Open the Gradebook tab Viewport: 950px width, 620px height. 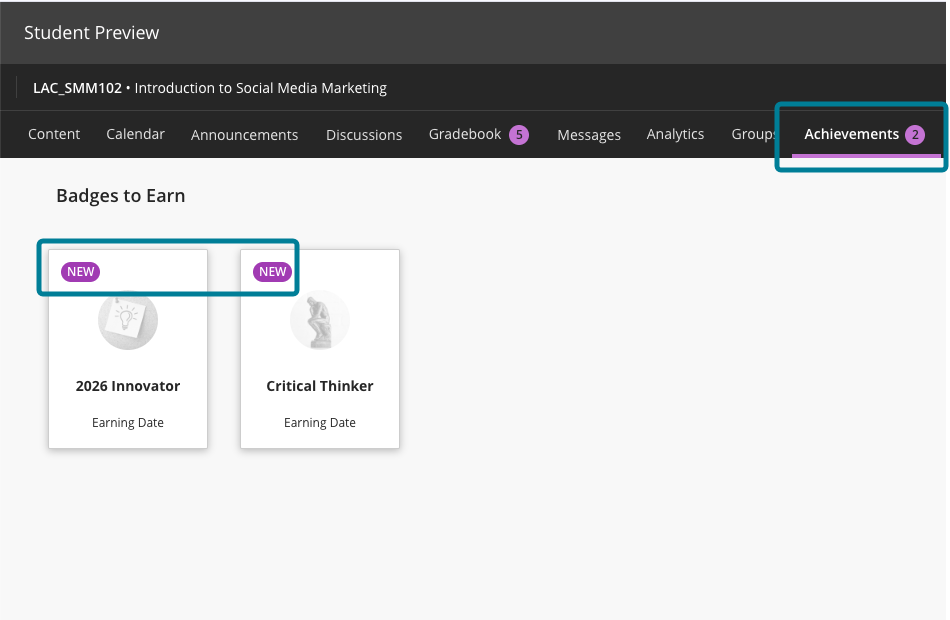pos(465,133)
